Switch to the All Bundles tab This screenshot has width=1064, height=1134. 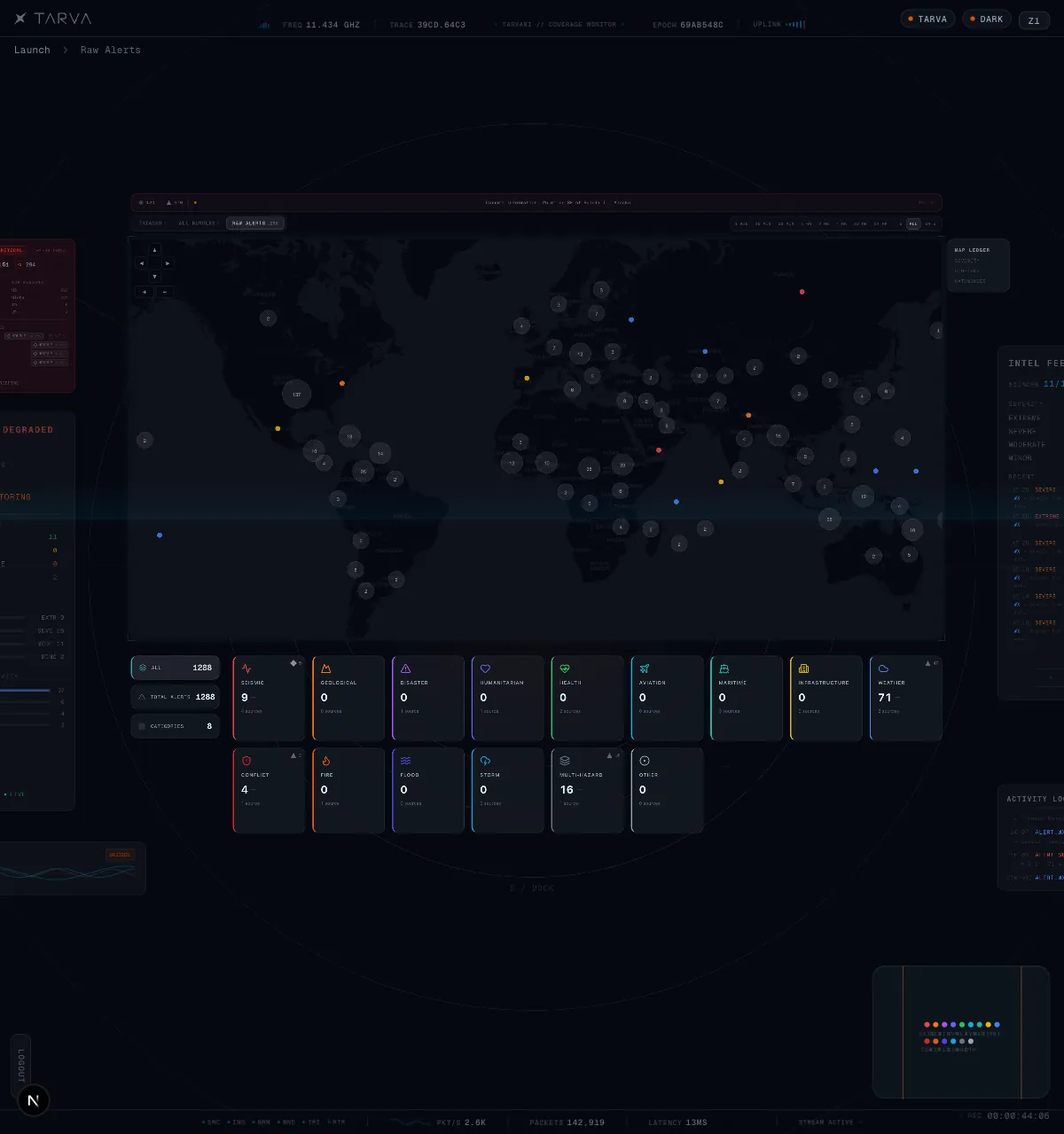[x=197, y=223]
